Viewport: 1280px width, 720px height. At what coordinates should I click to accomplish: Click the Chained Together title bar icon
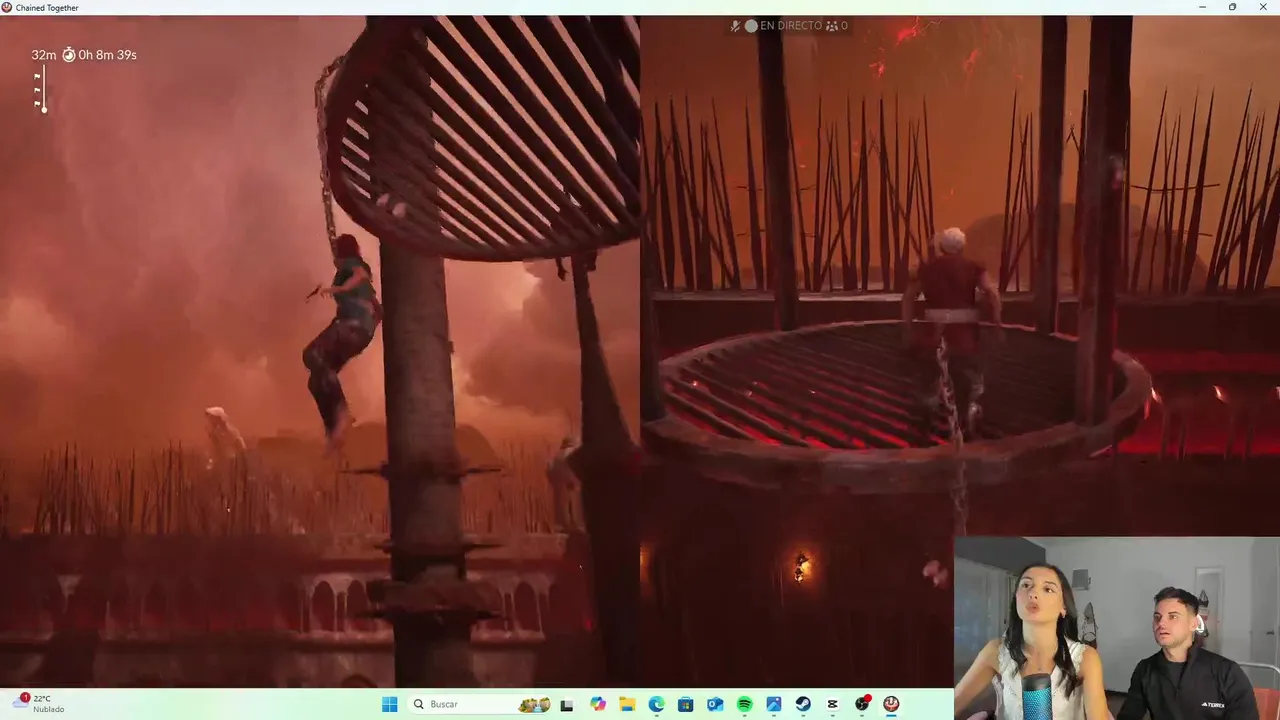(x=7, y=7)
